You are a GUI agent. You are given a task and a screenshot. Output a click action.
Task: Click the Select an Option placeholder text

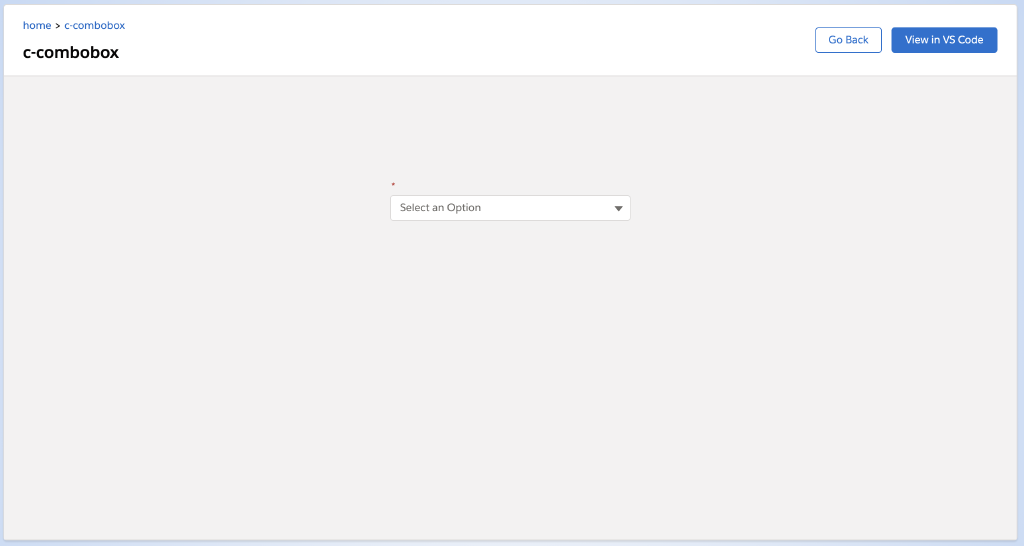point(440,208)
